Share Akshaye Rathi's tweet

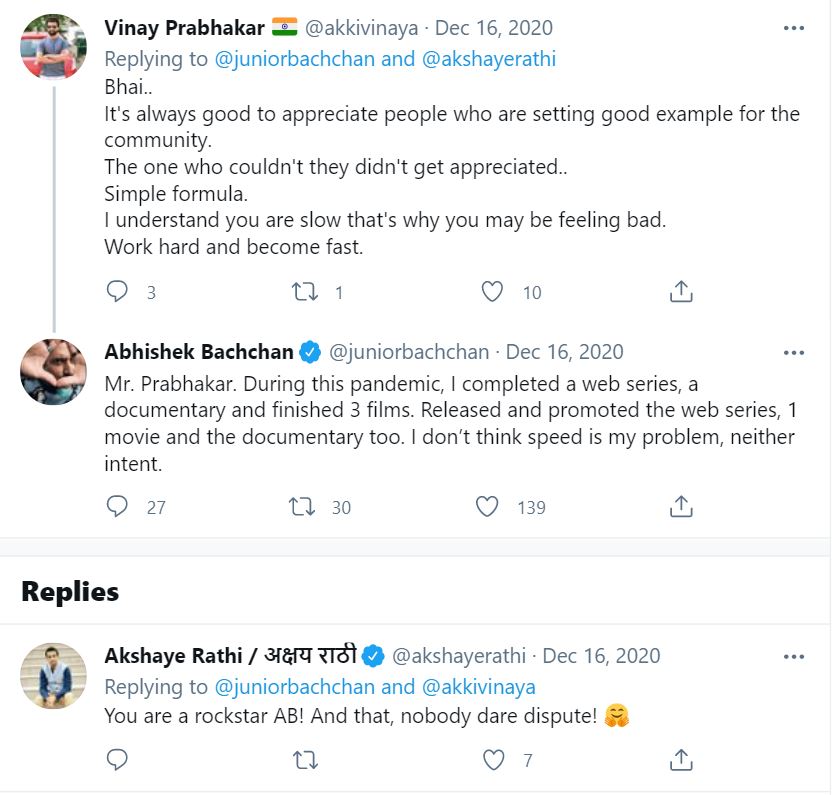coord(680,760)
